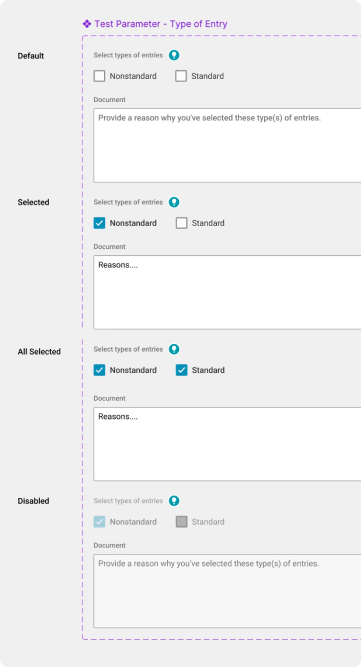Uncheck Standard in the All Selected row

click(x=182, y=370)
